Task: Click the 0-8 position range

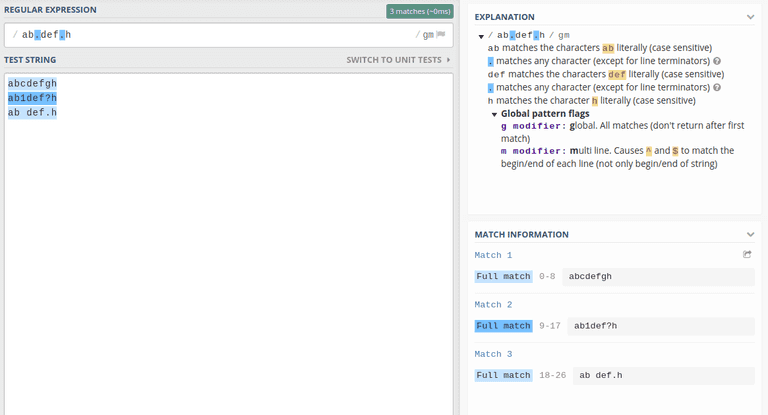Action: 547,276
